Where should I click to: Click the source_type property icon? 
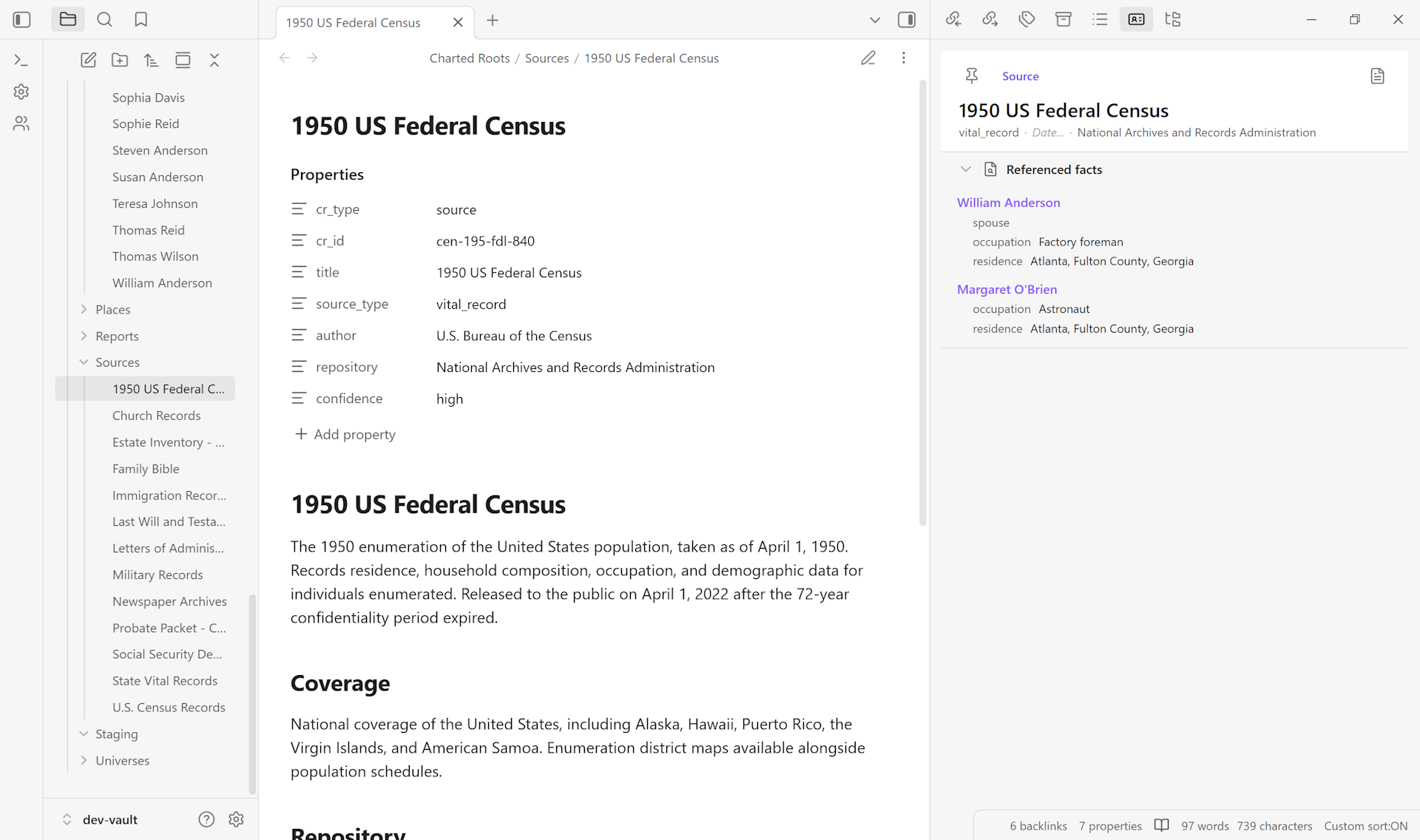pyautogui.click(x=298, y=304)
